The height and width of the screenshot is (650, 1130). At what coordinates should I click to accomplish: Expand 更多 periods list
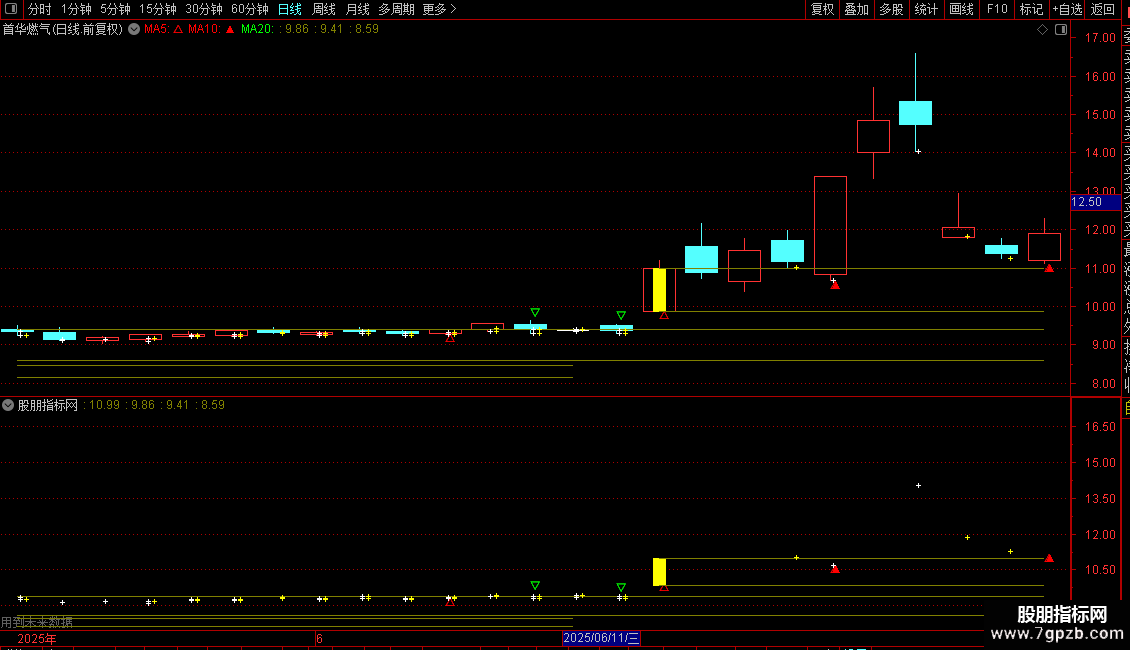click(x=439, y=9)
